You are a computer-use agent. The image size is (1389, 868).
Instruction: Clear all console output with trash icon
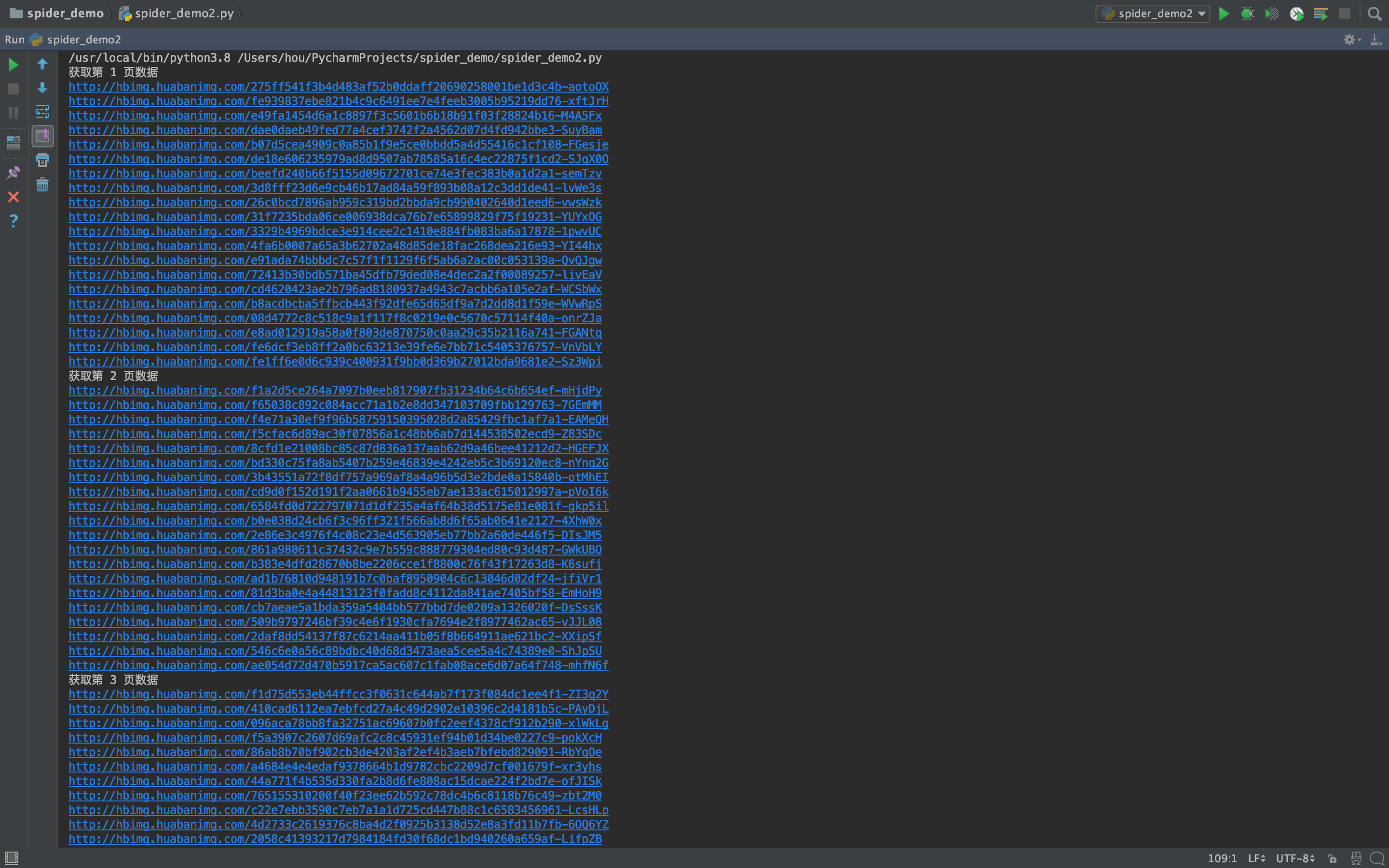point(42,185)
